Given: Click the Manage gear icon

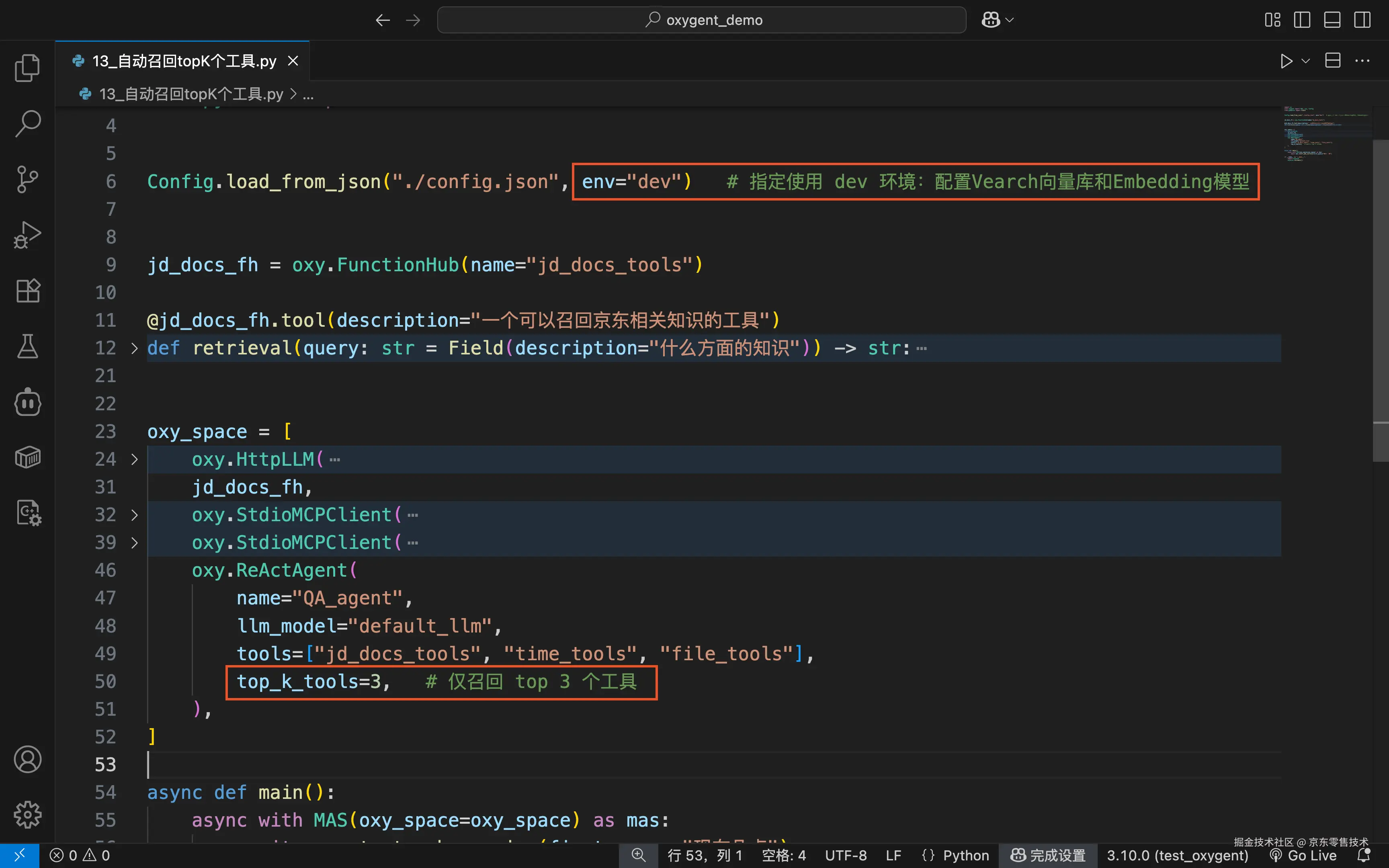Looking at the screenshot, I should pos(27,815).
